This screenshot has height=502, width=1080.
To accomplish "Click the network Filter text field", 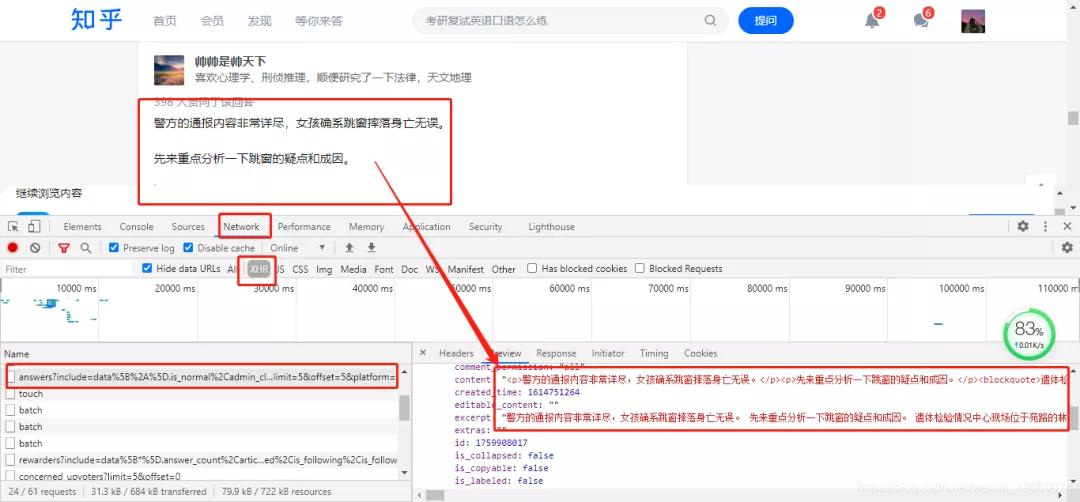I will [x=68, y=269].
